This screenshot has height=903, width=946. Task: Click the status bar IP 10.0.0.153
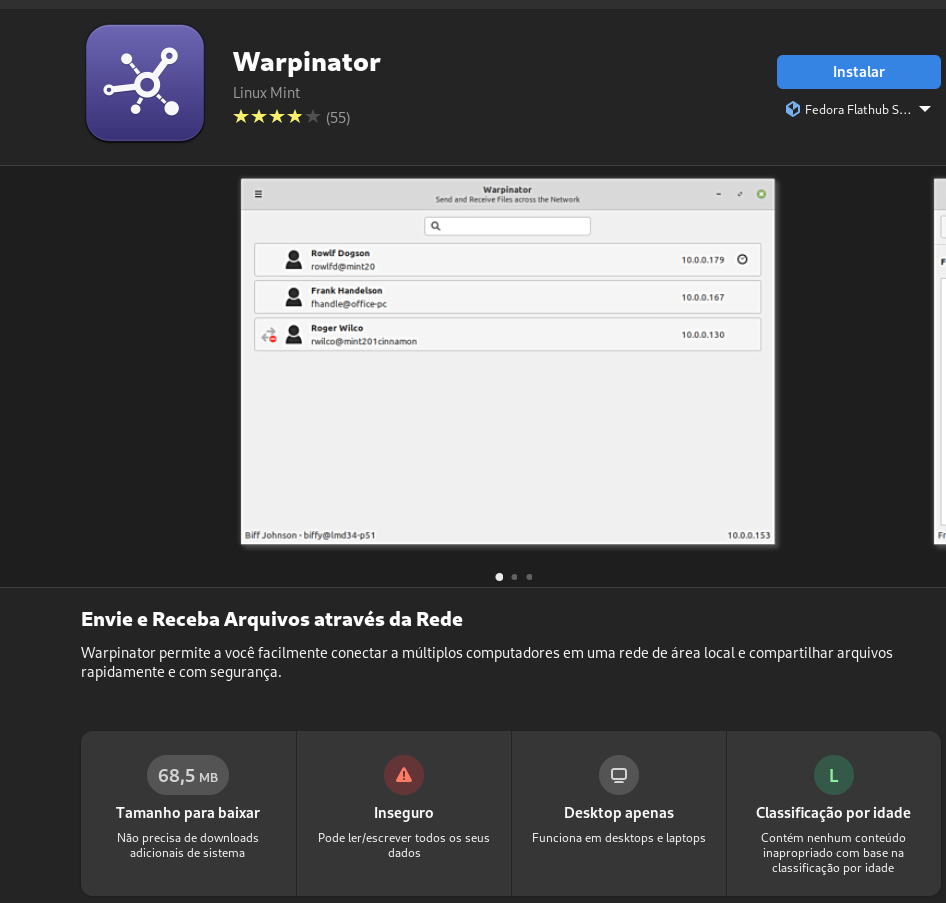click(749, 536)
